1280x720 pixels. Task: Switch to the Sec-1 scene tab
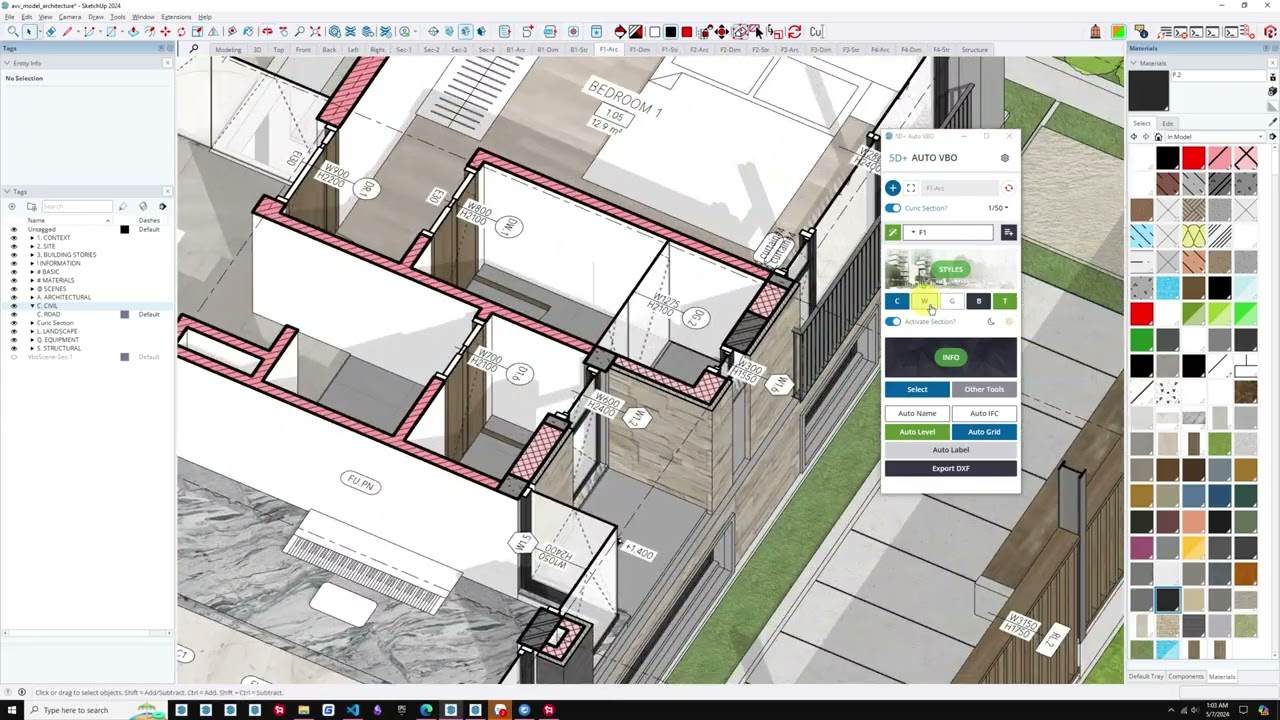404,50
